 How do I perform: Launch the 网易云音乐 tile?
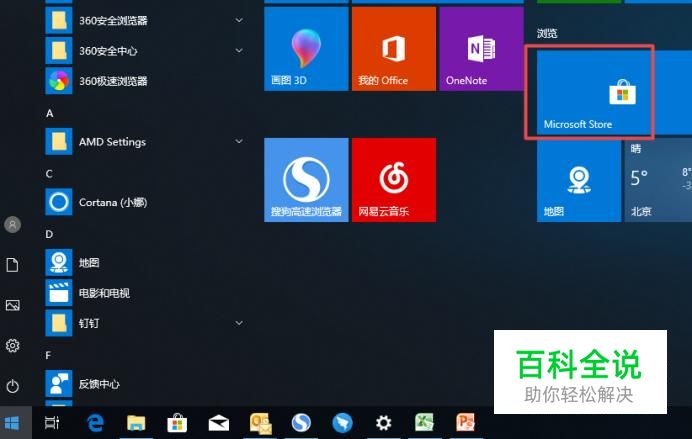tap(394, 180)
